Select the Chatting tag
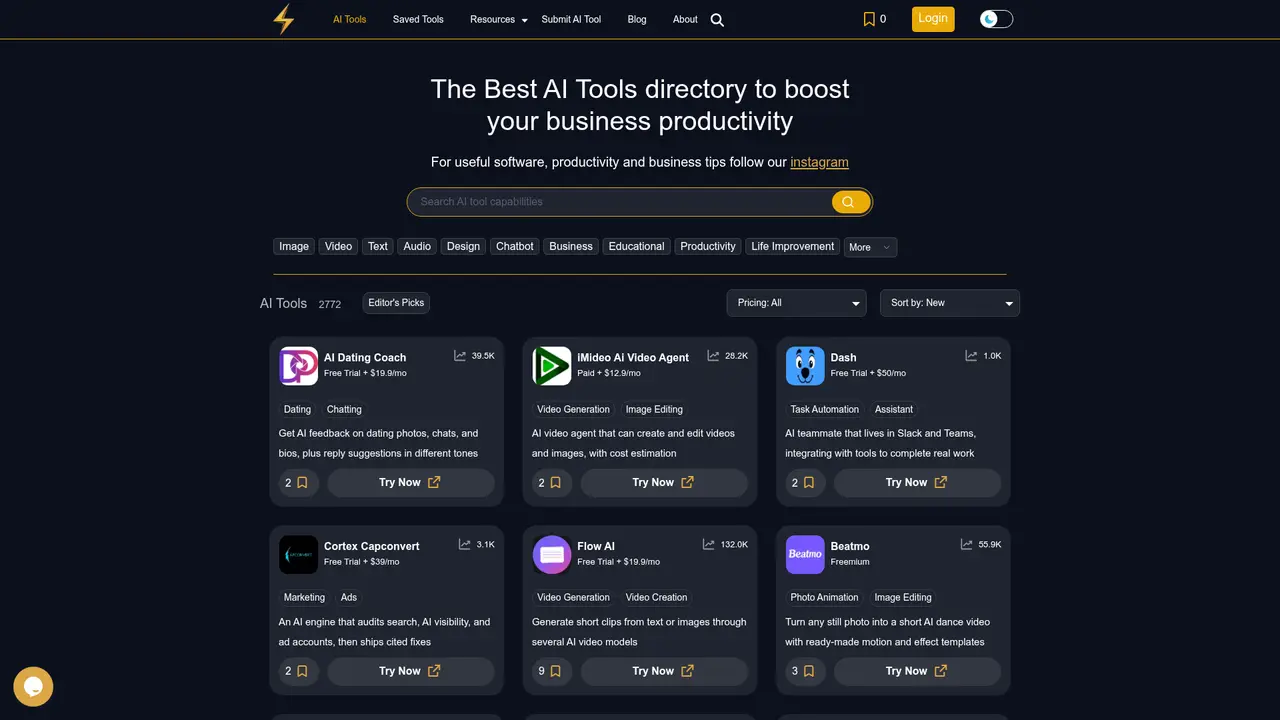1280x720 pixels. pyautogui.click(x=344, y=409)
